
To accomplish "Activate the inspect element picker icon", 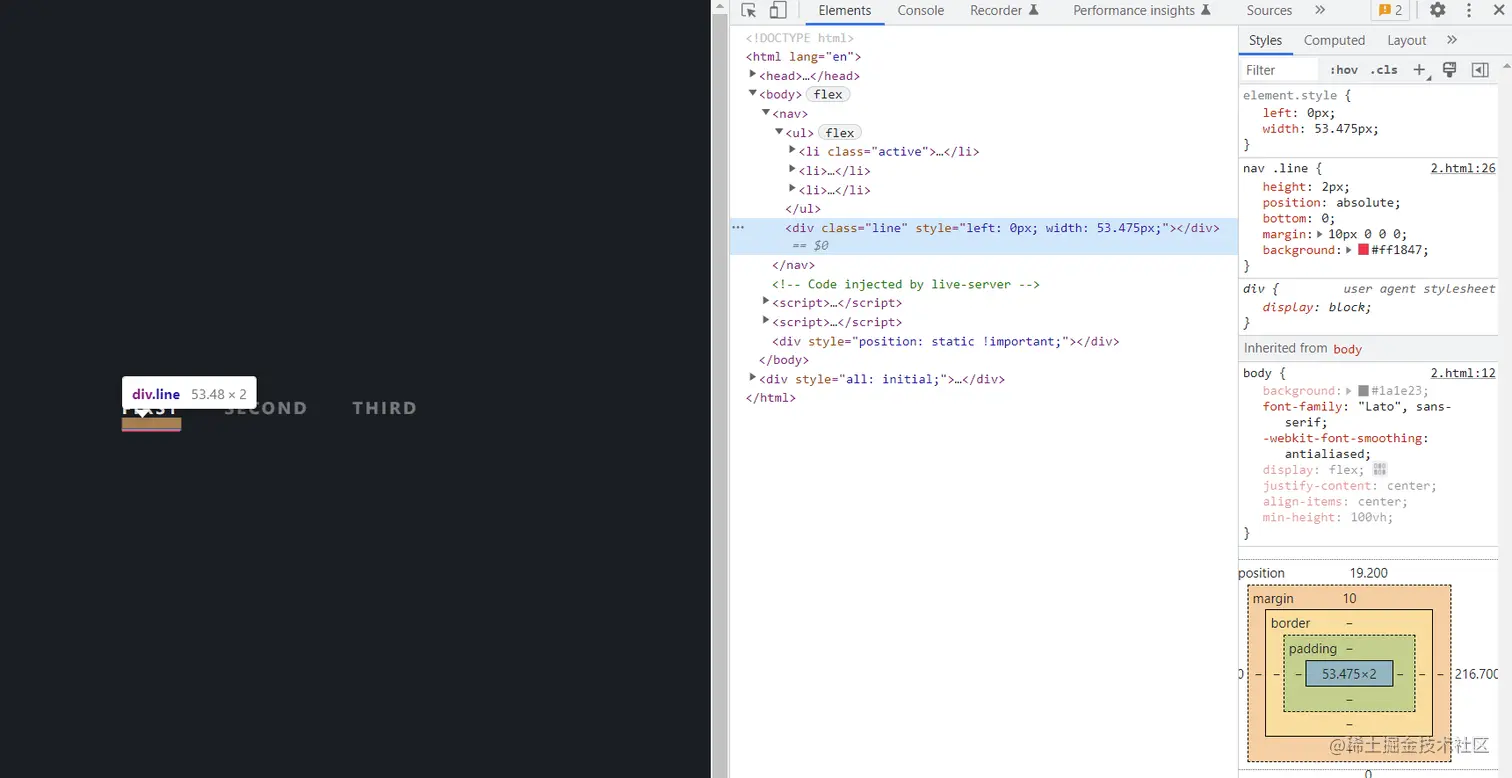I will [x=748, y=10].
